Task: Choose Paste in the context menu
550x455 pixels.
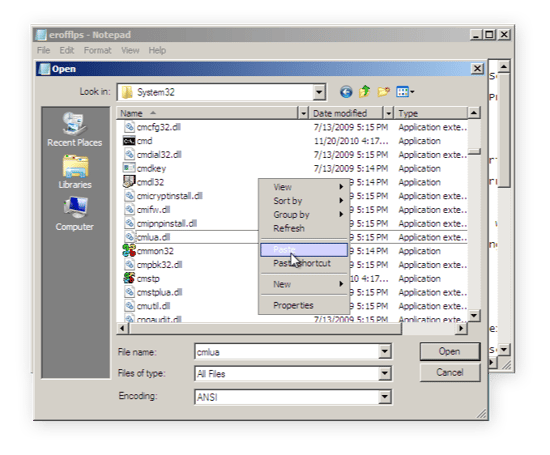Action: click(304, 250)
